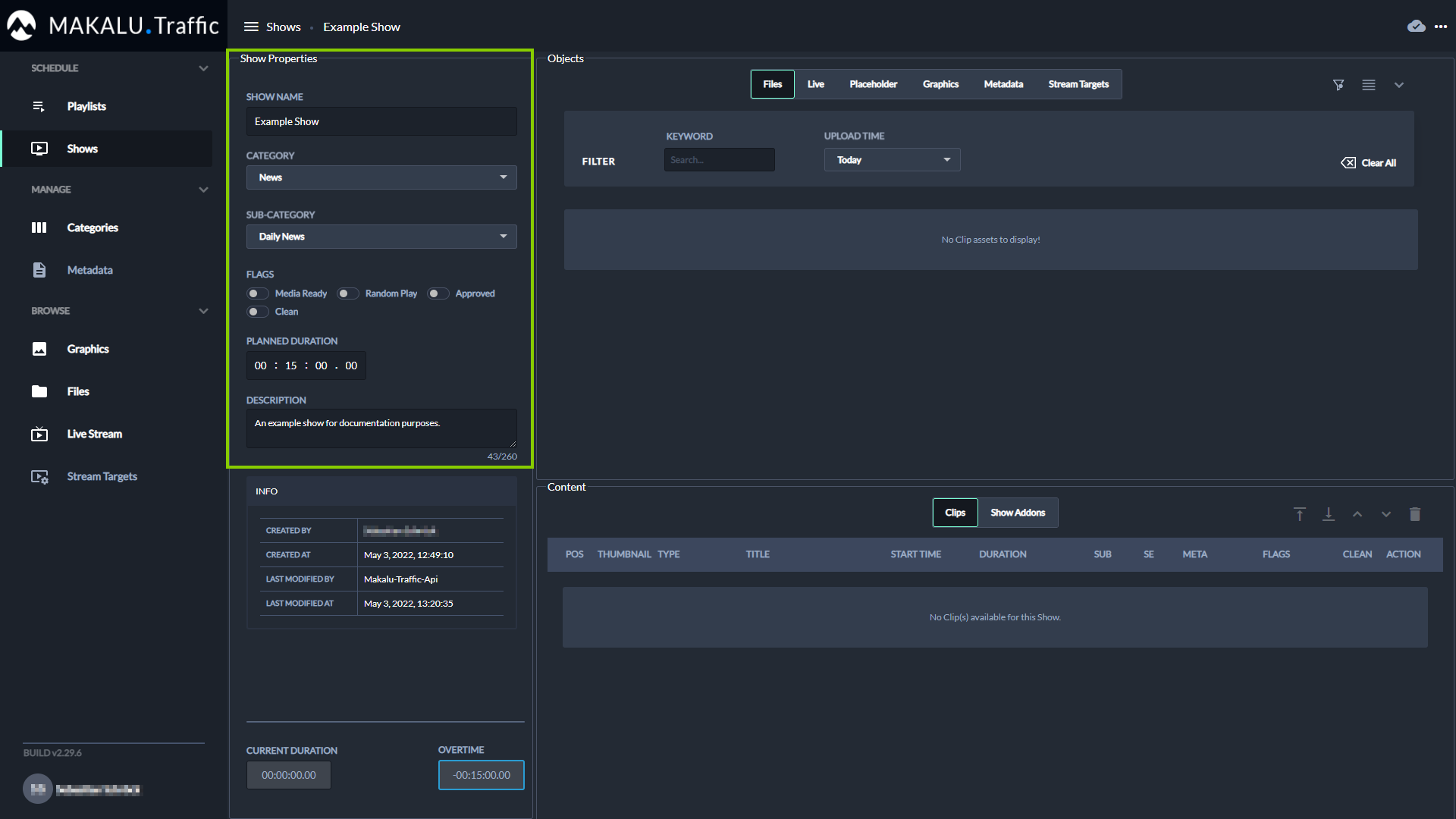The width and height of the screenshot is (1456, 819).
Task: Open Stream Targets from the sidebar
Action: click(102, 476)
